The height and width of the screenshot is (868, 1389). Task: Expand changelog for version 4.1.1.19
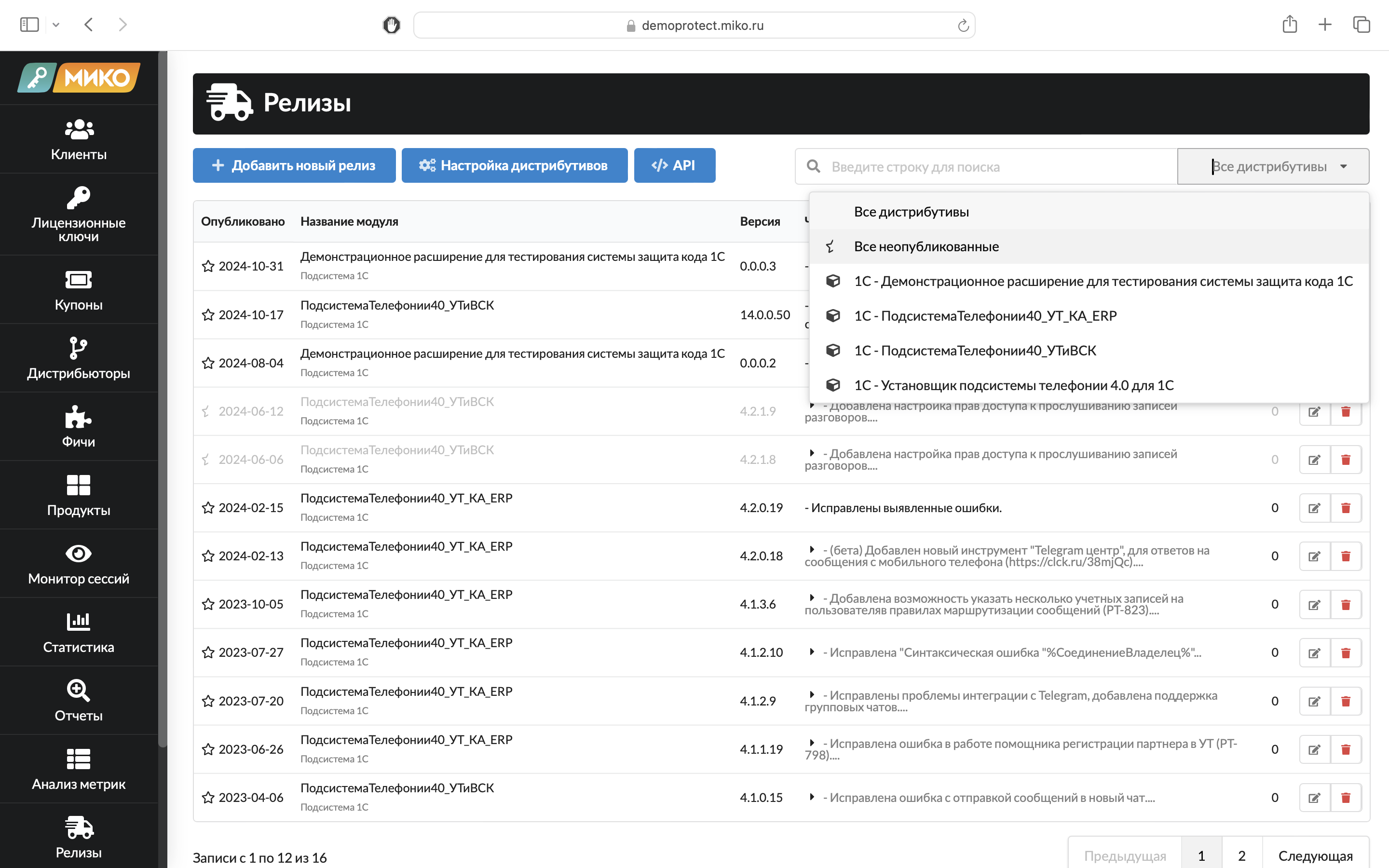(812, 743)
